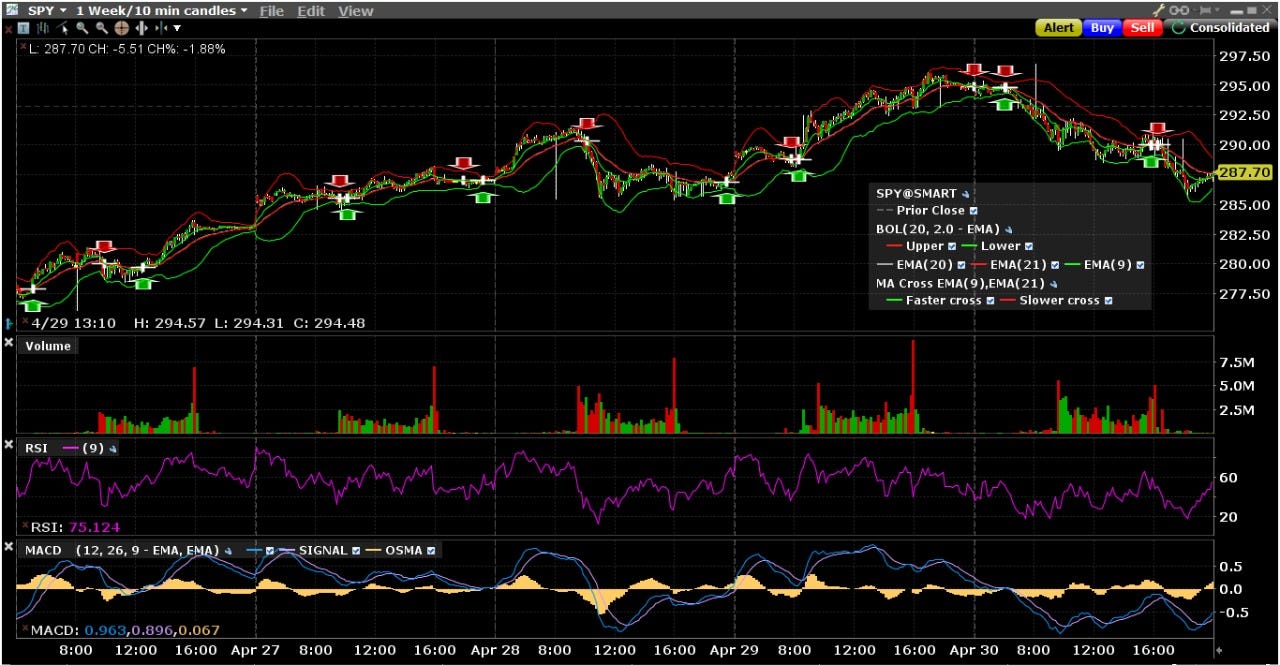Toggle the Faster cross checkbox
This screenshot has height=665, width=1280.
990,301
